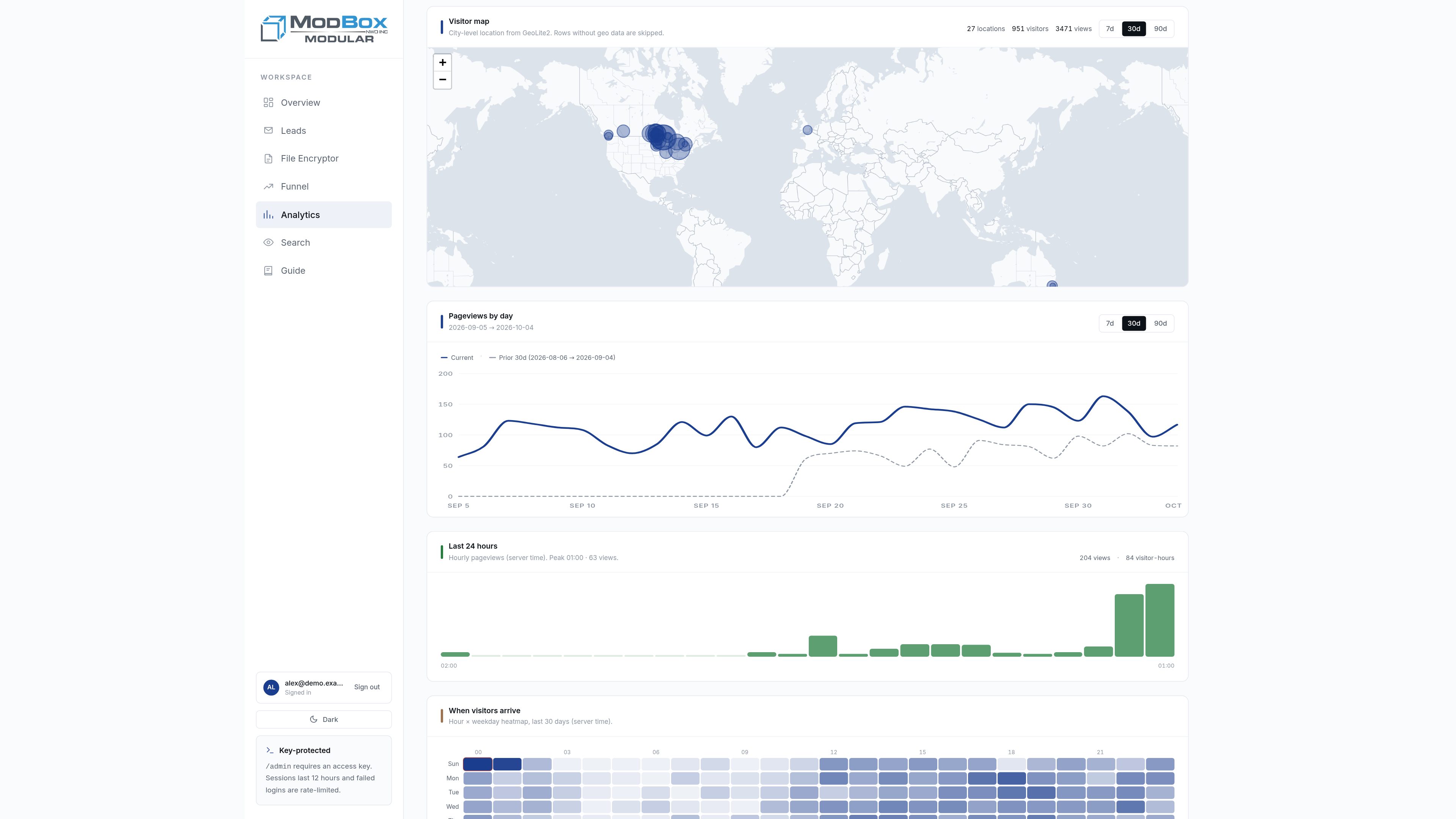Open the Leads page

click(324, 130)
